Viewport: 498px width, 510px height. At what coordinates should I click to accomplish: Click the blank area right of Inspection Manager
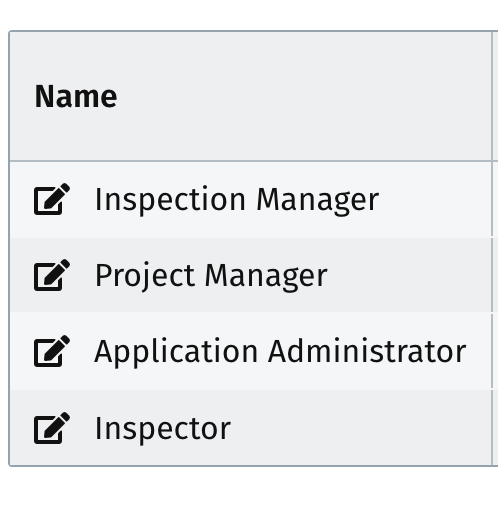pyautogui.click(x=435, y=200)
